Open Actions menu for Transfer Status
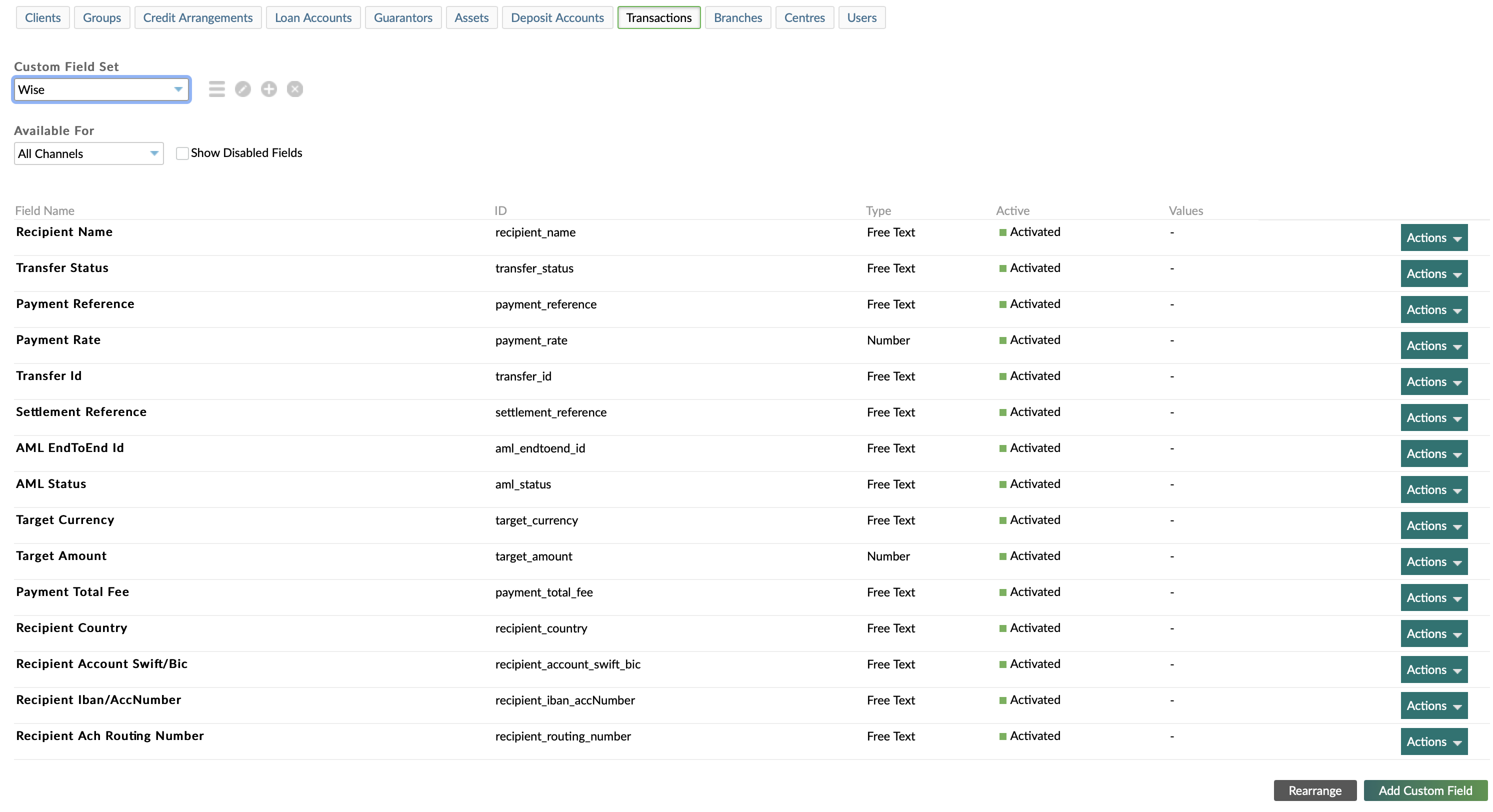Screen dimensions: 1493x812 click(1434, 273)
